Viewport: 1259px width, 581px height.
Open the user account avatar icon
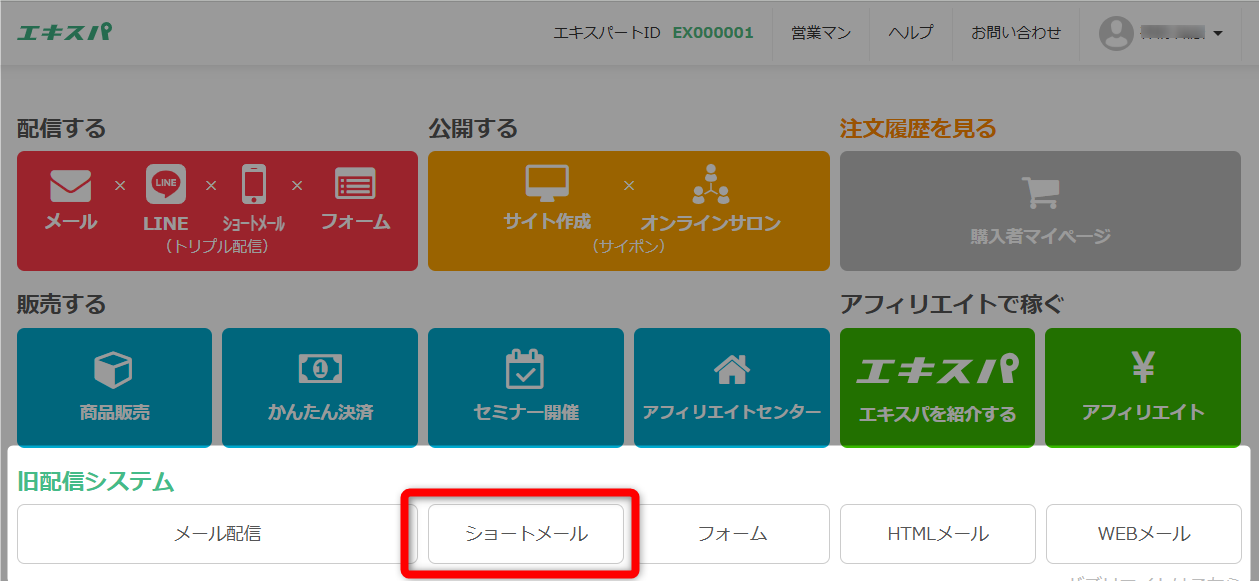tap(1116, 33)
